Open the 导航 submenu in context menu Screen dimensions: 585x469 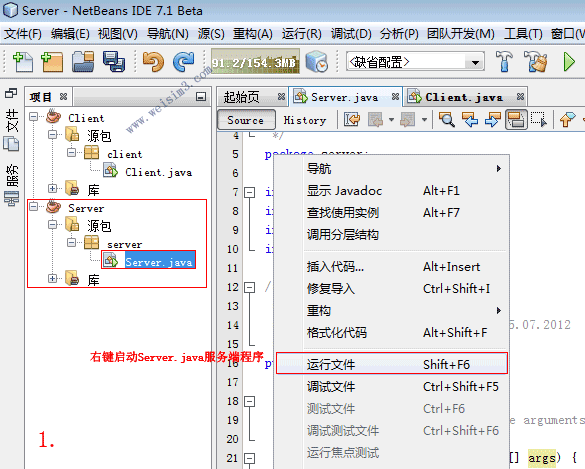[x=392, y=169]
